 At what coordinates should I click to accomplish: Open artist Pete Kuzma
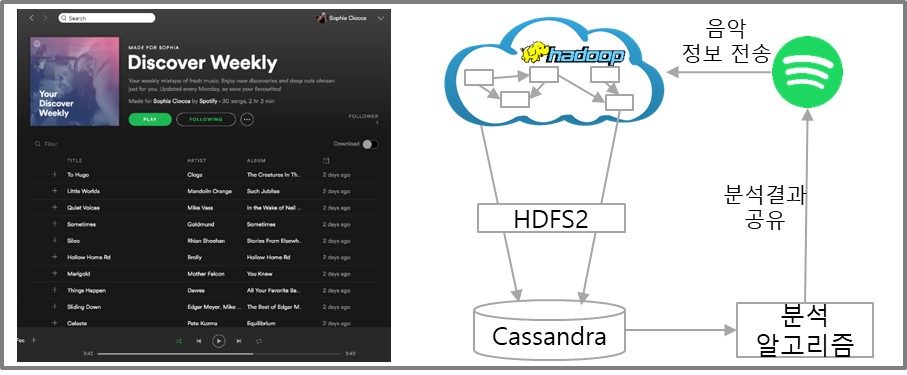click(x=201, y=323)
